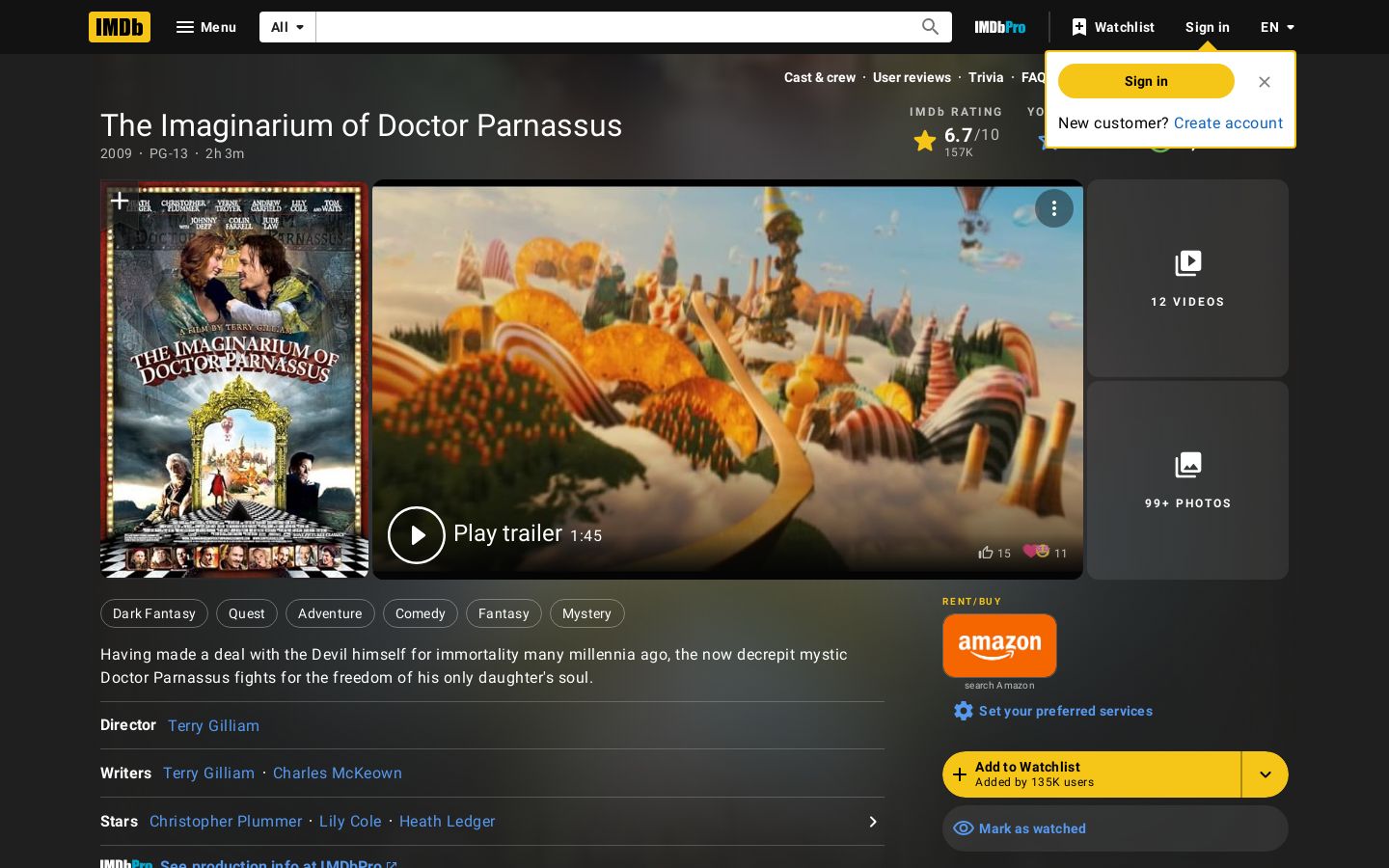The width and height of the screenshot is (1389, 868).
Task: Click the movie title heading text
Action: (x=362, y=125)
